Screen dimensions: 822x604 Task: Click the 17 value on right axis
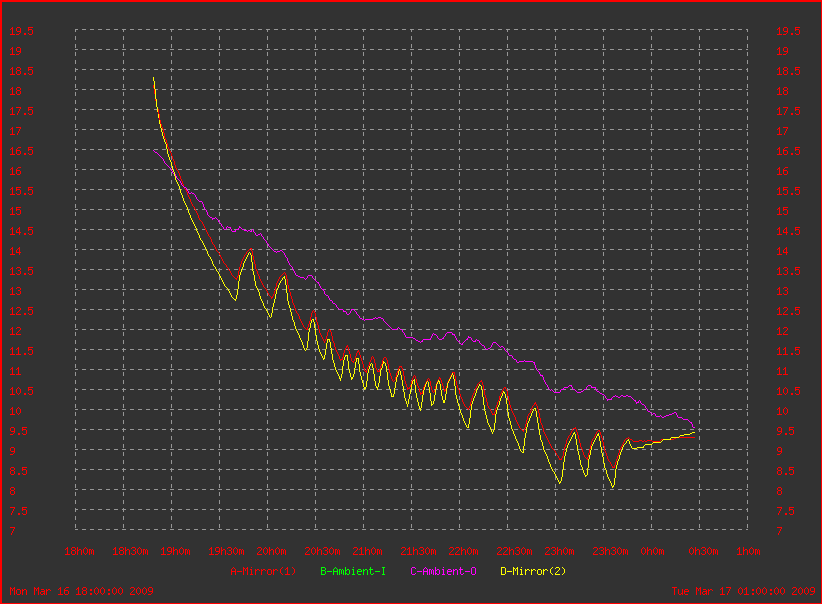tap(782, 131)
